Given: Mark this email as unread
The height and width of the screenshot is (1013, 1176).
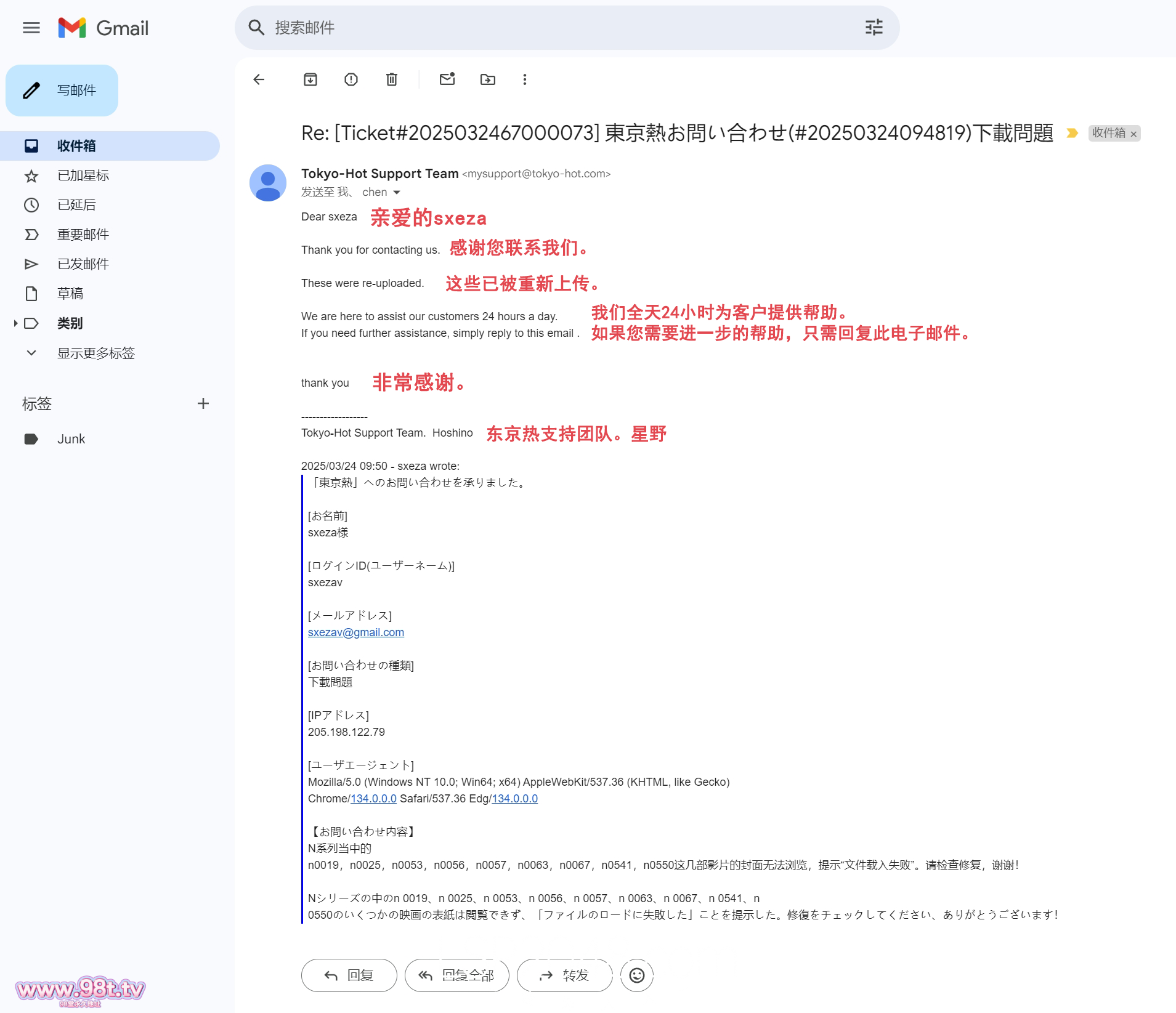Looking at the screenshot, I should [447, 79].
